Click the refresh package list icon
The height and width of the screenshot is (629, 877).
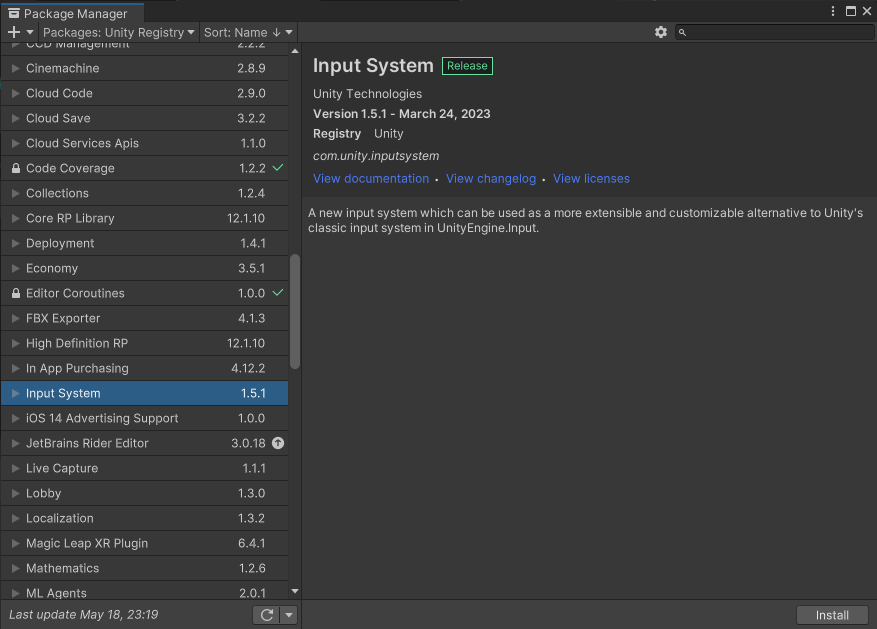click(x=267, y=615)
